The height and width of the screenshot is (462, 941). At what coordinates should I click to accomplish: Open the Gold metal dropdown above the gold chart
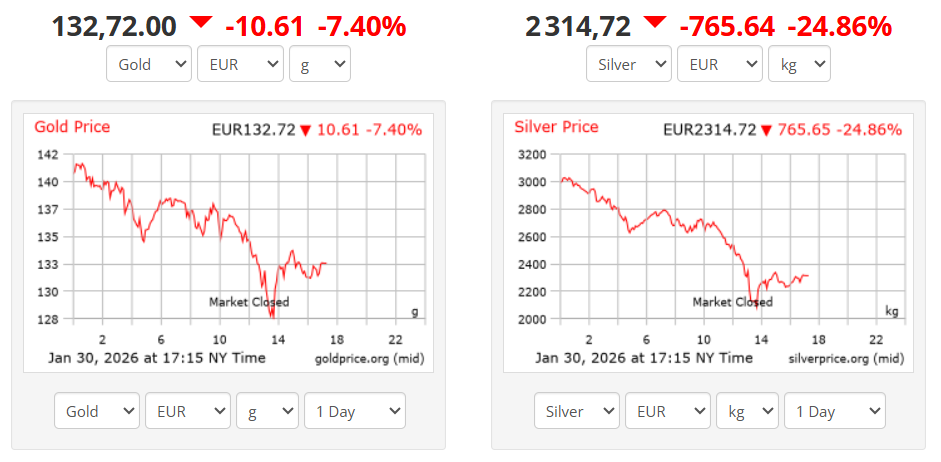click(x=149, y=65)
